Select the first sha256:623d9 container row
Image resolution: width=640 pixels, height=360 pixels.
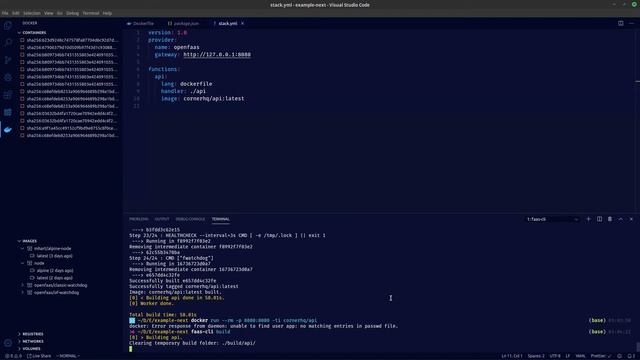pyautogui.click(x=69, y=40)
